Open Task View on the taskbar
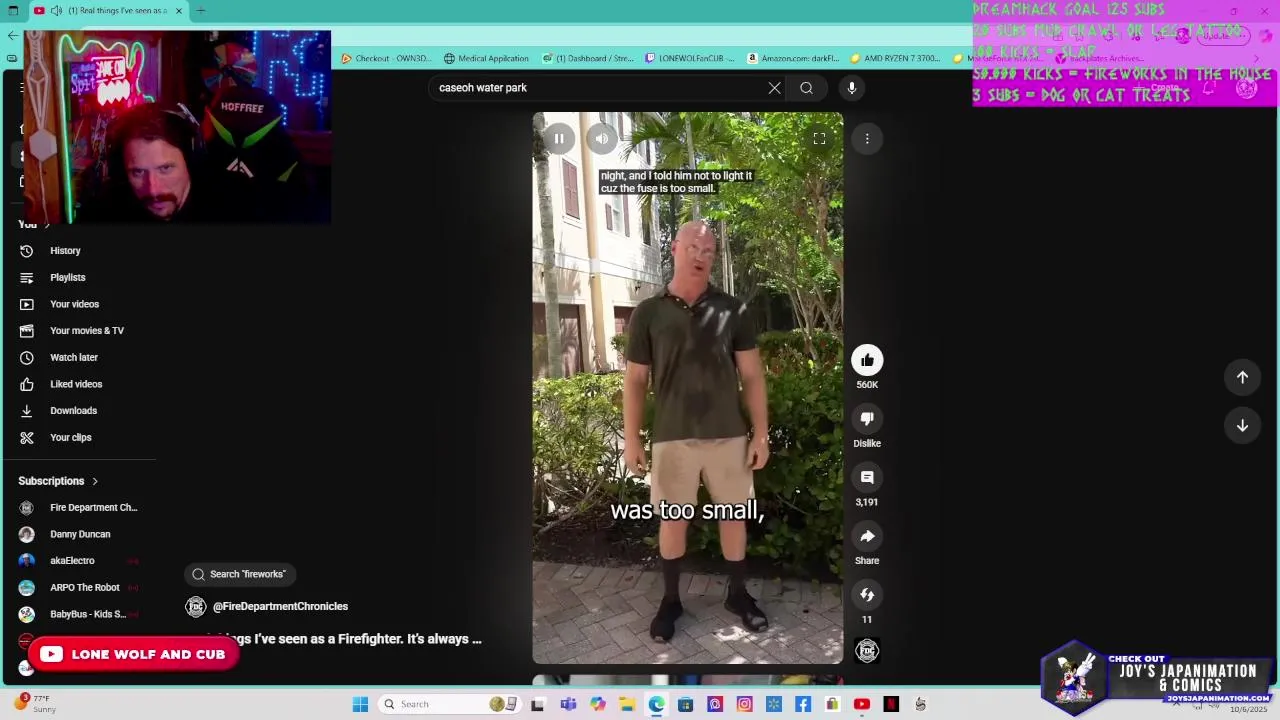Image resolution: width=1280 pixels, height=720 pixels. coord(538,704)
